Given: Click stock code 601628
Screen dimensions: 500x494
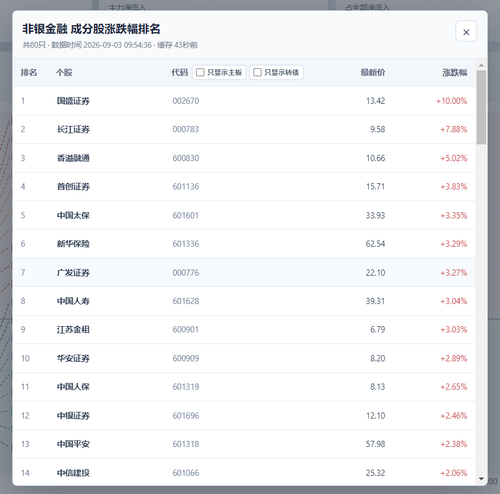Looking at the screenshot, I should tap(186, 301).
